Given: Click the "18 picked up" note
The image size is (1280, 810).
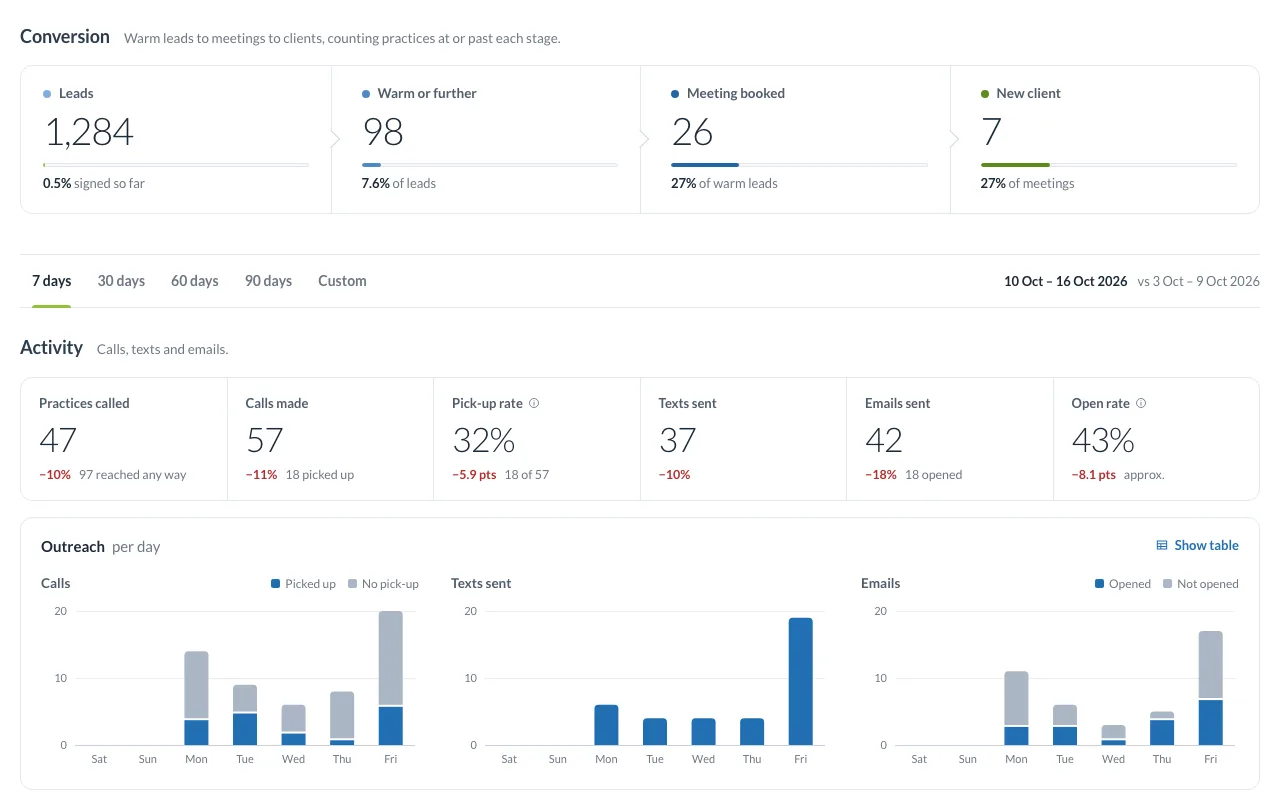Looking at the screenshot, I should (320, 475).
